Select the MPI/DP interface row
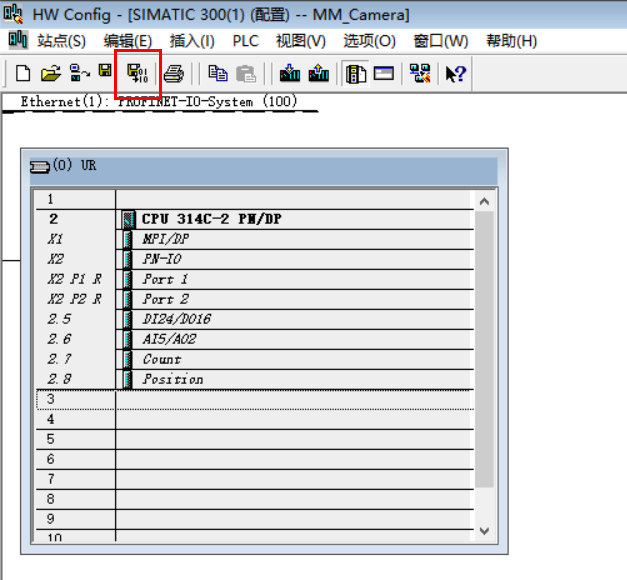The image size is (627, 580). [x=255, y=239]
